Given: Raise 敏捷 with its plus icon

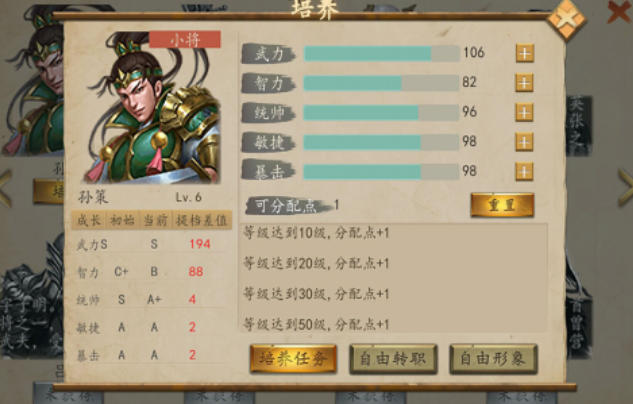Looking at the screenshot, I should 524,142.
